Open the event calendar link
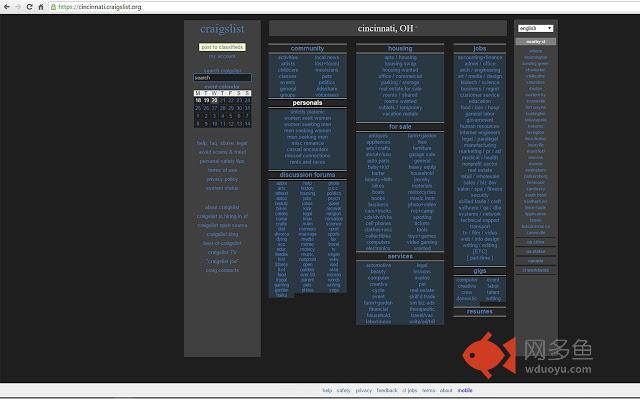Viewport: 640px width, 400px height. (x=222, y=87)
